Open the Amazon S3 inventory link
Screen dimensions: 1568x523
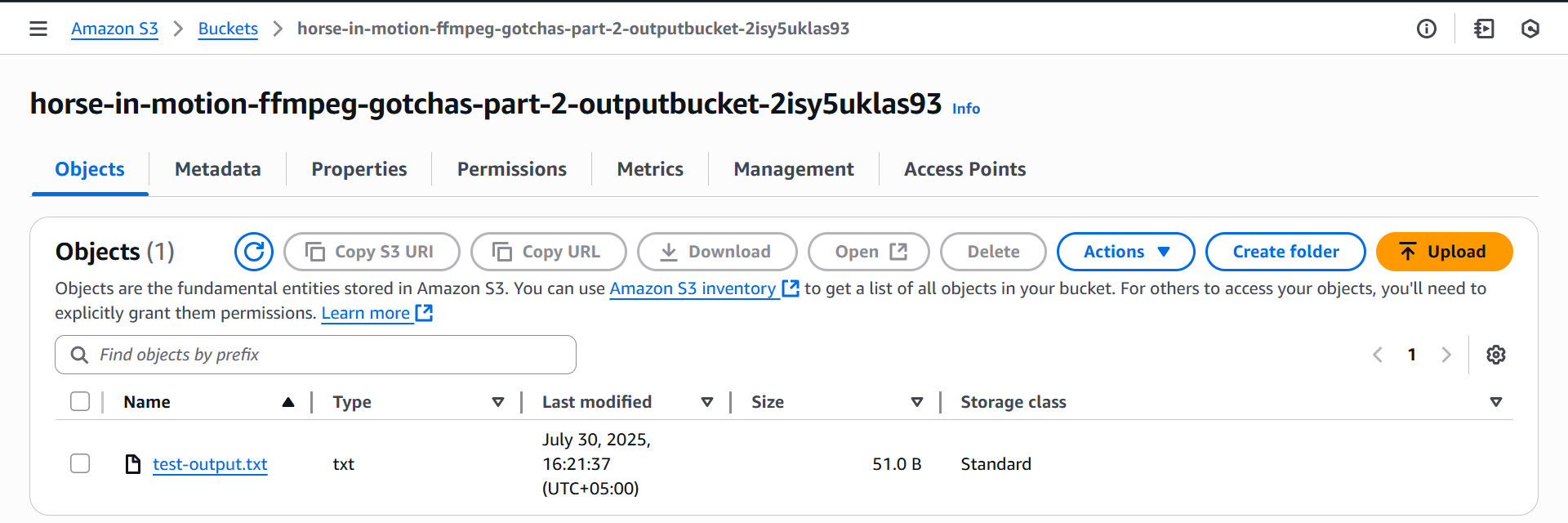coord(693,288)
